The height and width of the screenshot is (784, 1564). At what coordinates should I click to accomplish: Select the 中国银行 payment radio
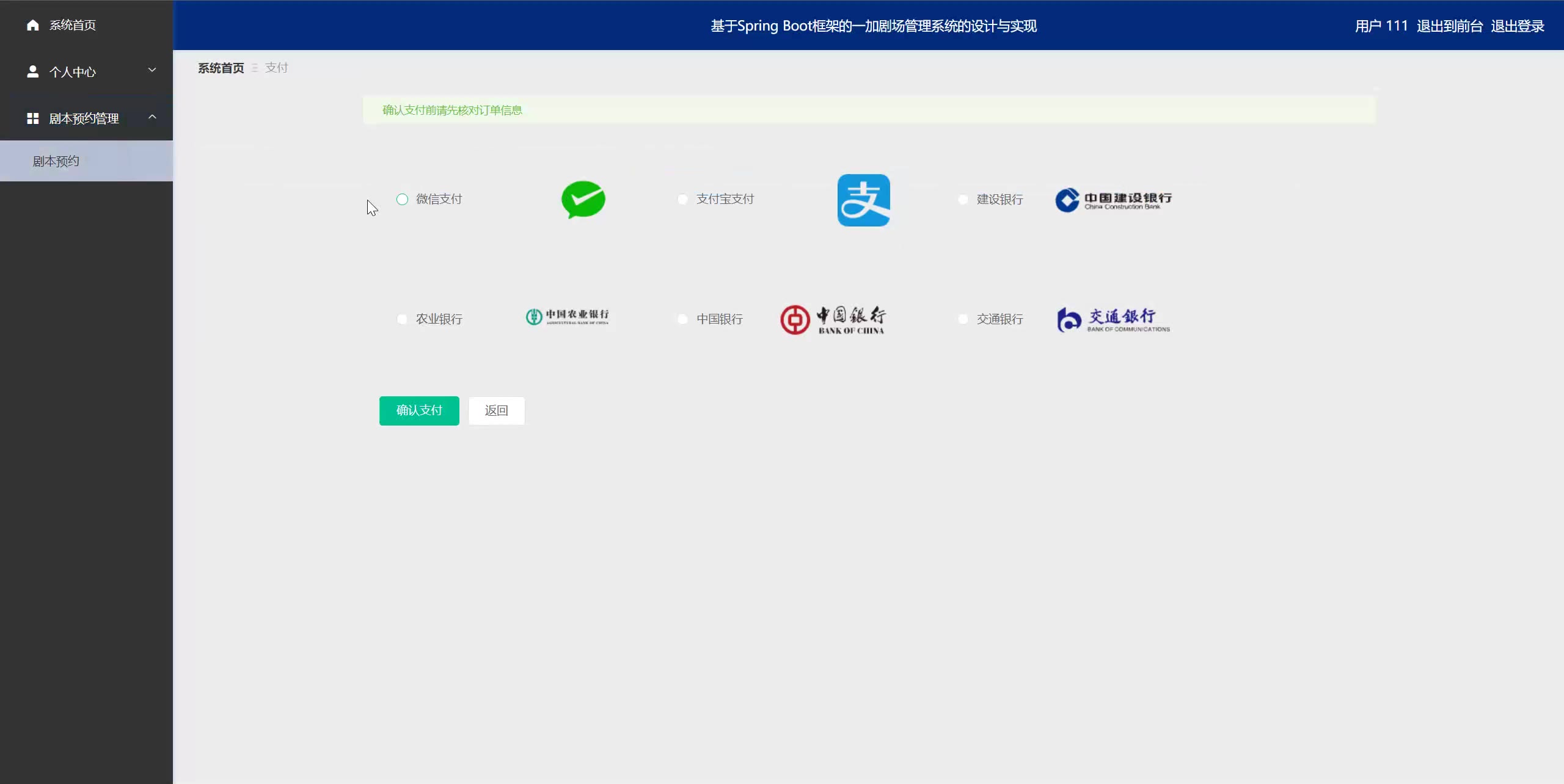(x=682, y=319)
